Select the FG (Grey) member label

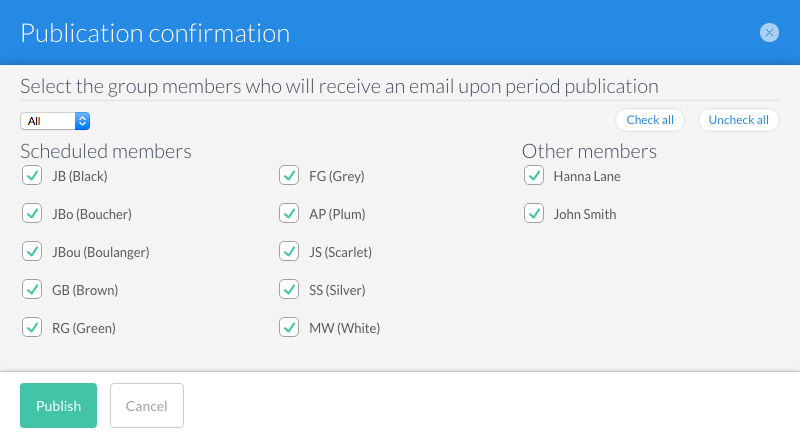tap(337, 176)
